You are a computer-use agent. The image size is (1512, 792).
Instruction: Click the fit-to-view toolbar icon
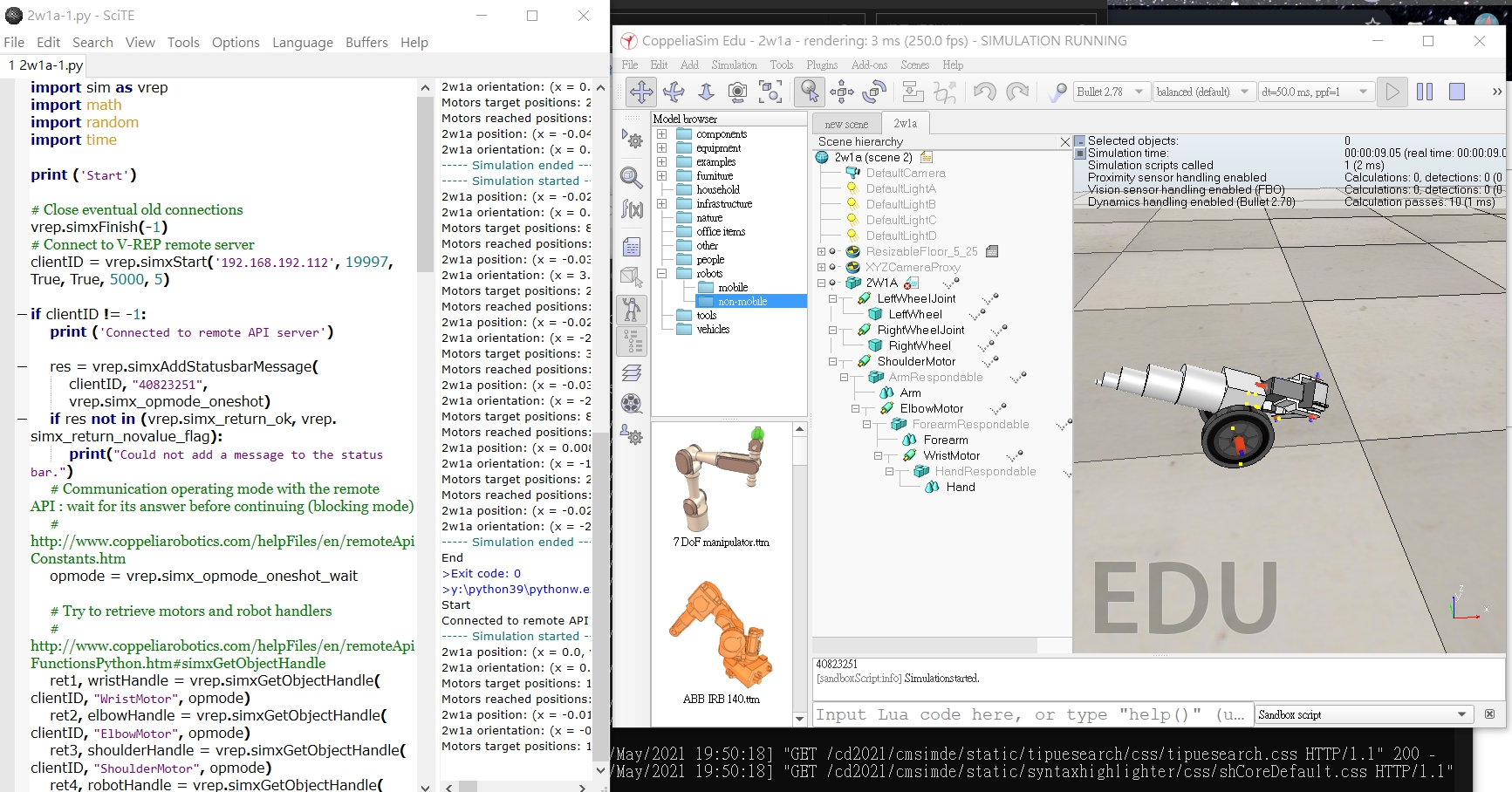[x=770, y=92]
